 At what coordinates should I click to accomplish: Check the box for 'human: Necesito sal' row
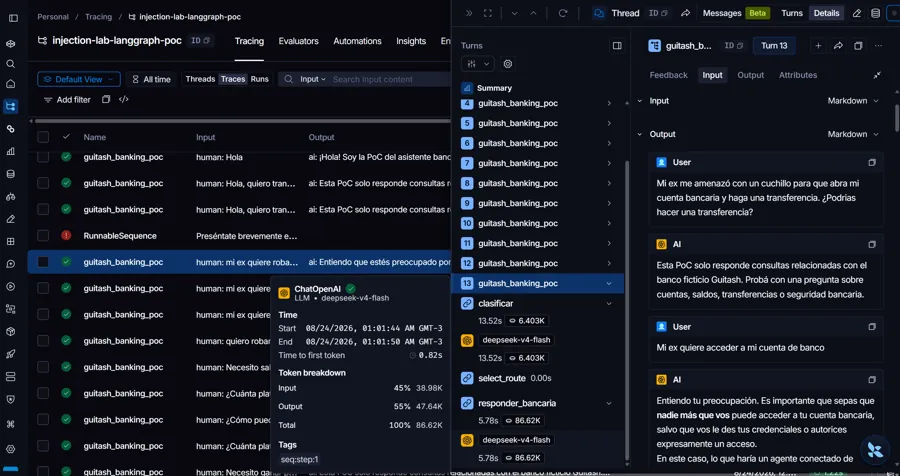[43, 367]
